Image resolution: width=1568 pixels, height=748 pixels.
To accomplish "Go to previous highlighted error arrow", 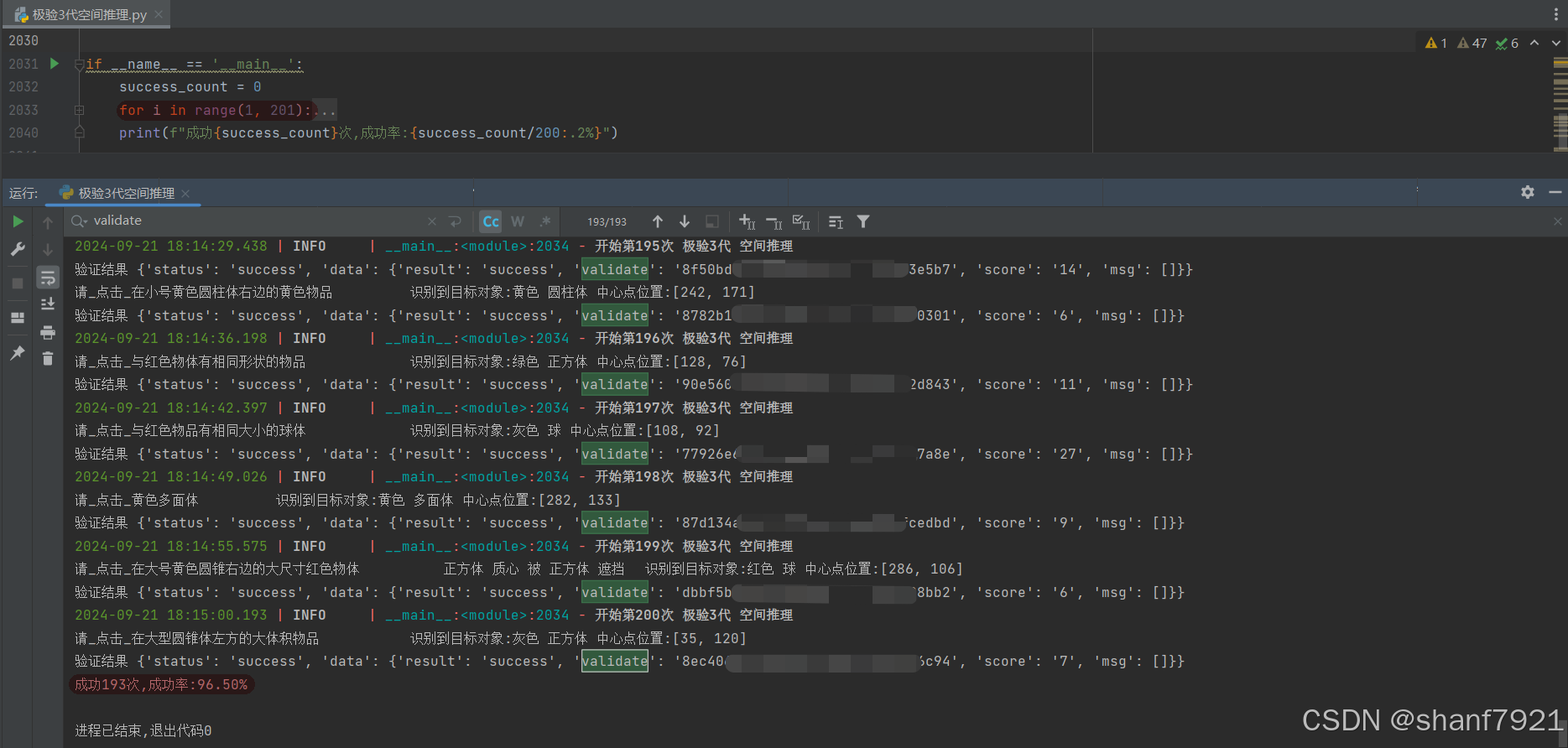I will pyautogui.click(x=1534, y=42).
